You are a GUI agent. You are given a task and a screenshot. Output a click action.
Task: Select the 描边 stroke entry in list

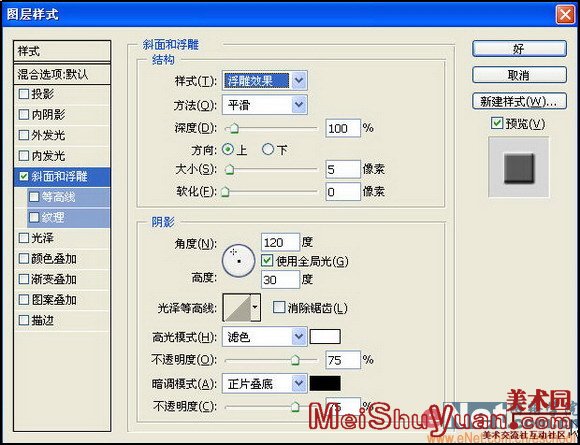click(x=62, y=320)
